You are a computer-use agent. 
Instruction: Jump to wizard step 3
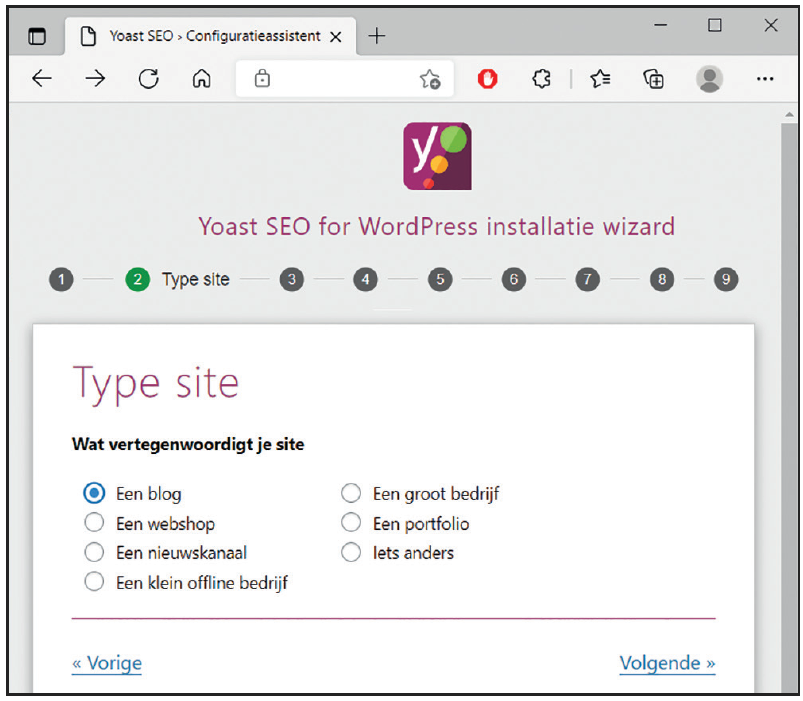[291, 279]
